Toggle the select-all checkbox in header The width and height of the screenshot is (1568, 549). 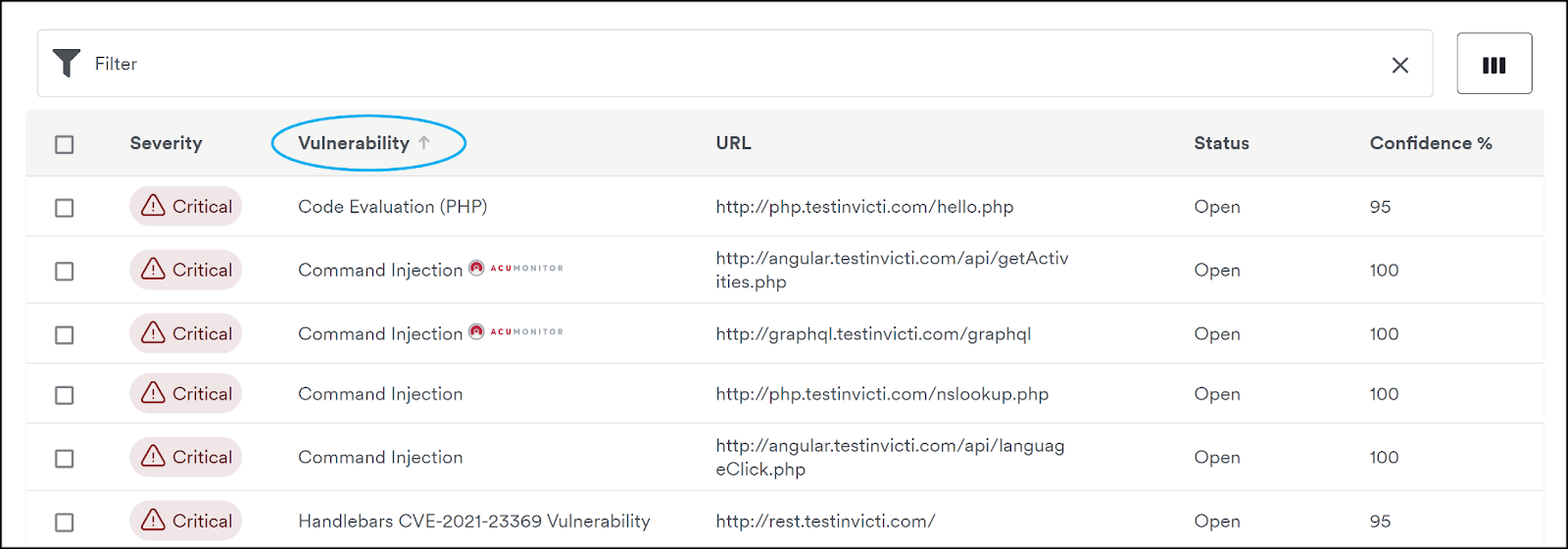tap(65, 144)
